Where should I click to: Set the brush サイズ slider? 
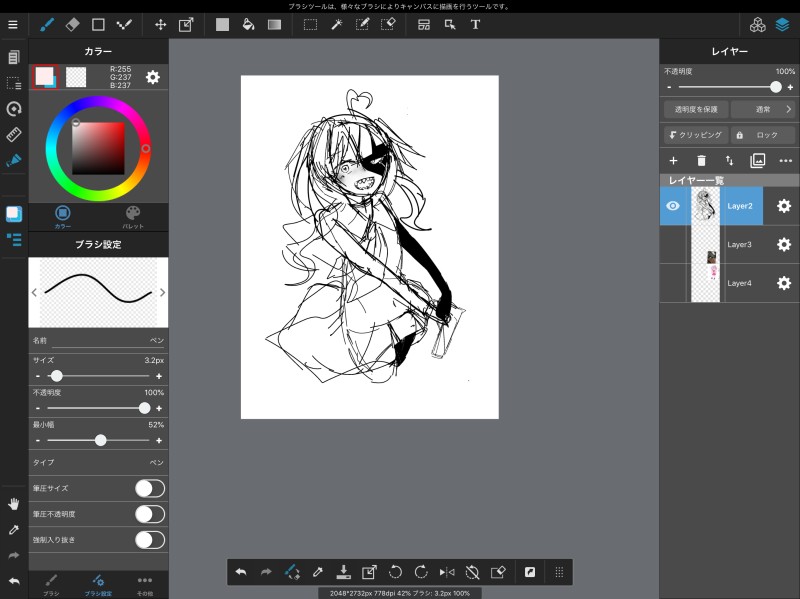coord(98,376)
